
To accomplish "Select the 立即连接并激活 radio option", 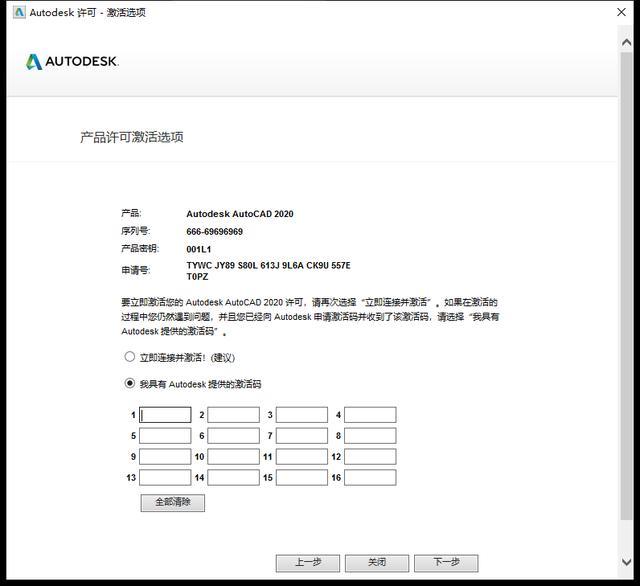I will click(x=129, y=357).
